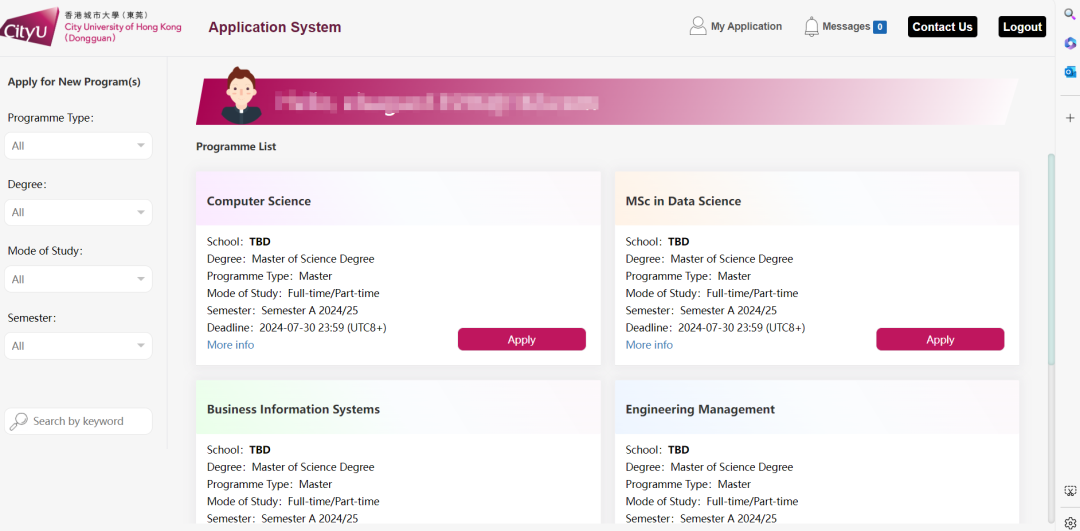Click Engineering Management Master of Science Degree
The image size is (1080, 531).
point(731,467)
